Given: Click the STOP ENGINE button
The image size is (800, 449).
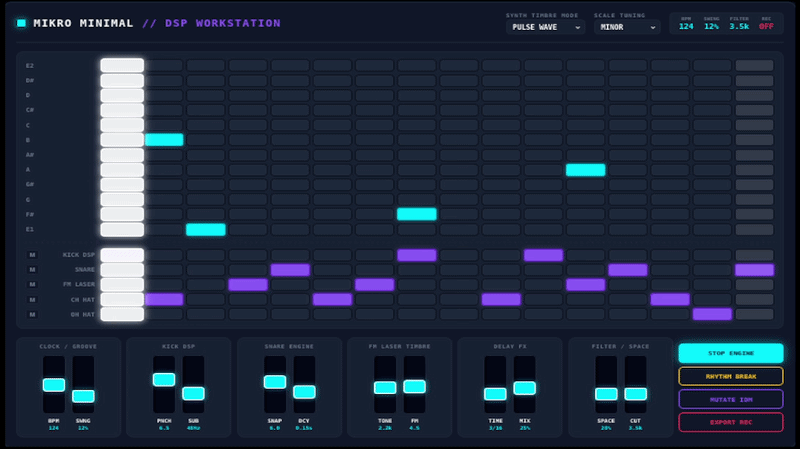Looking at the screenshot, I should click(x=731, y=353).
